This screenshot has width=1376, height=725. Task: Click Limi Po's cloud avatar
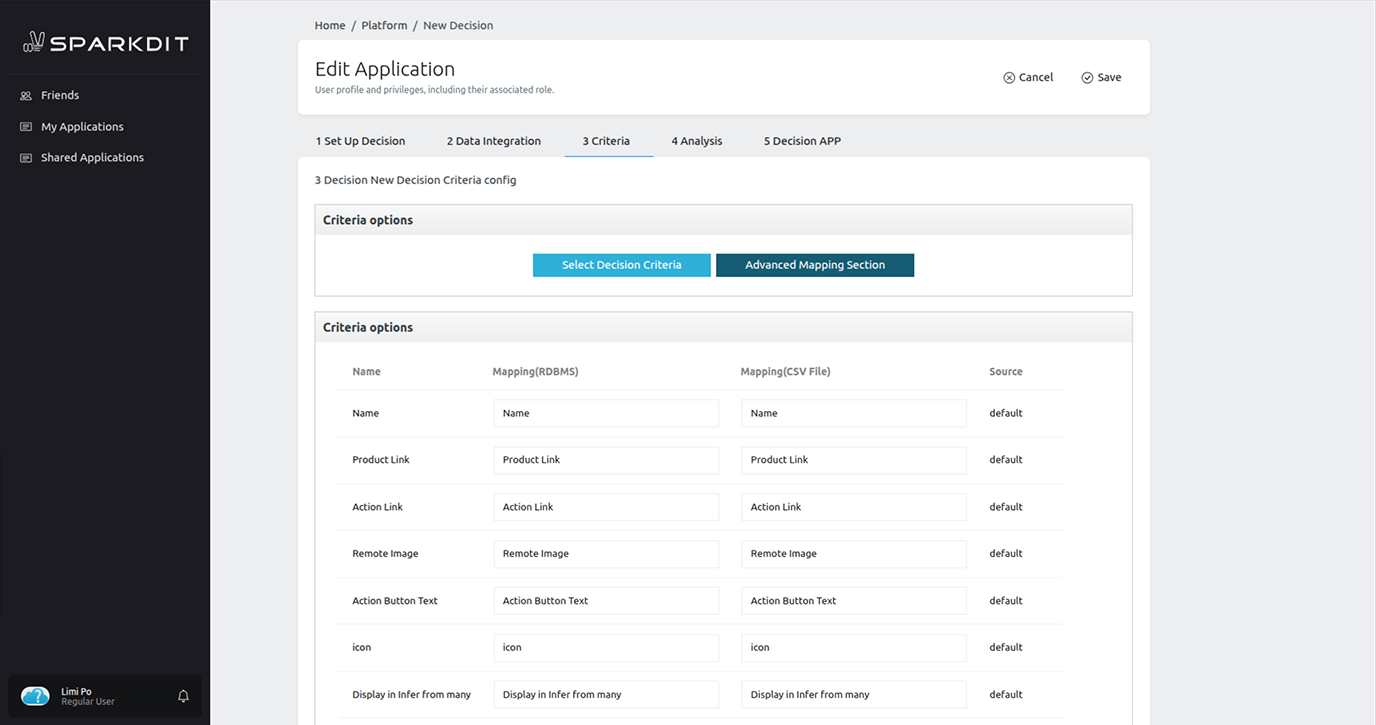35,695
